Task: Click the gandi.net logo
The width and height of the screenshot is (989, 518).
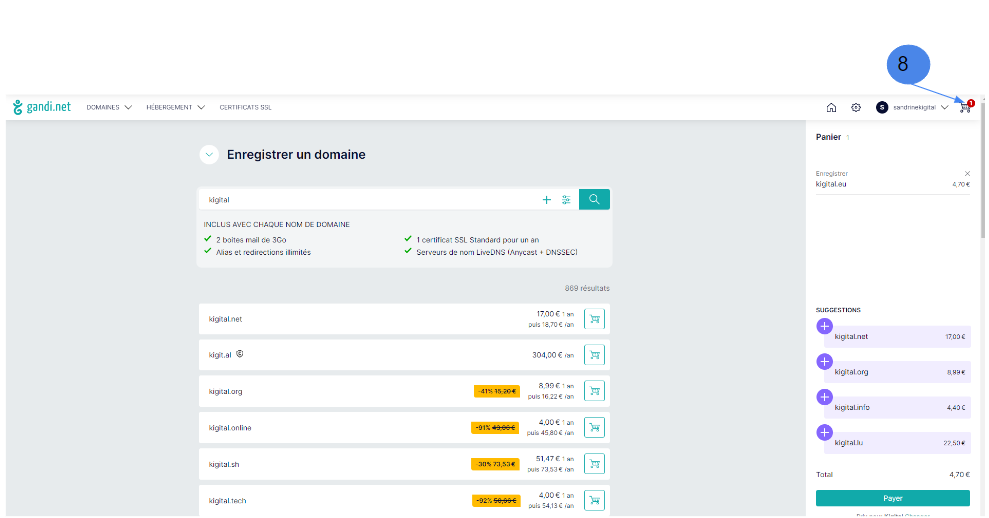Action: pyautogui.click(x=42, y=107)
